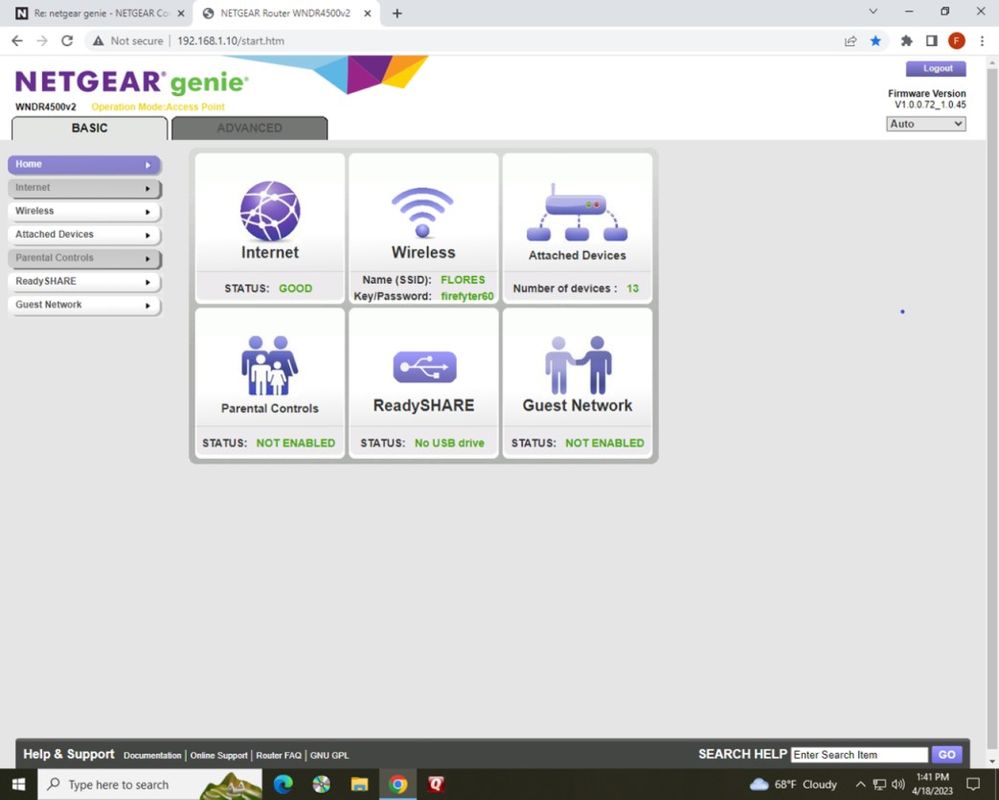Click the ReadySHARE USB icon
Image resolution: width=999 pixels, height=800 pixels.
(422, 365)
